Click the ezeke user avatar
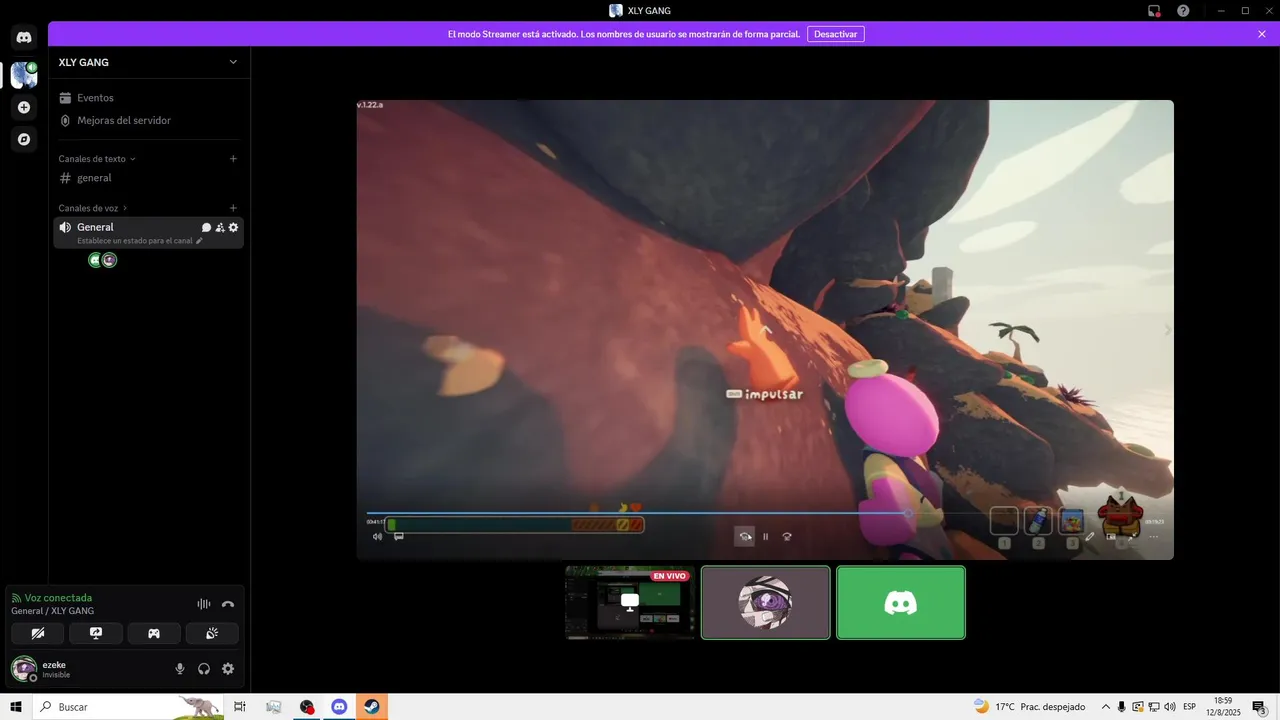 point(24,669)
